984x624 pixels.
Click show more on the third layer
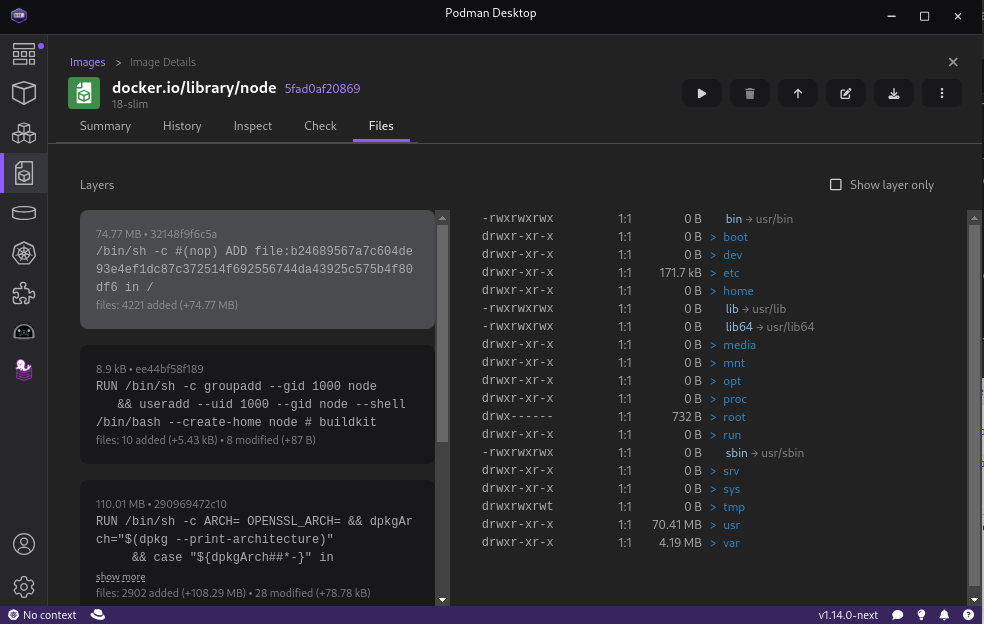pyautogui.click(x=120, y=576)
